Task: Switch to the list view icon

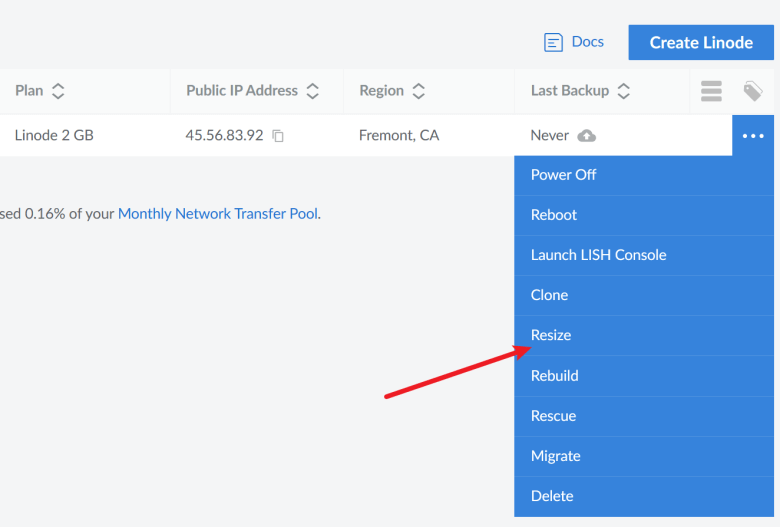Action: (x=711, y=91)
